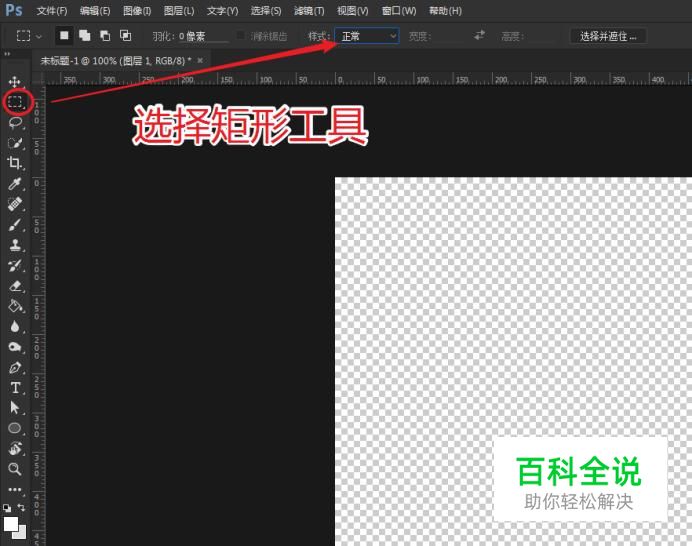Swap foreground and background colors

point(21,508)
